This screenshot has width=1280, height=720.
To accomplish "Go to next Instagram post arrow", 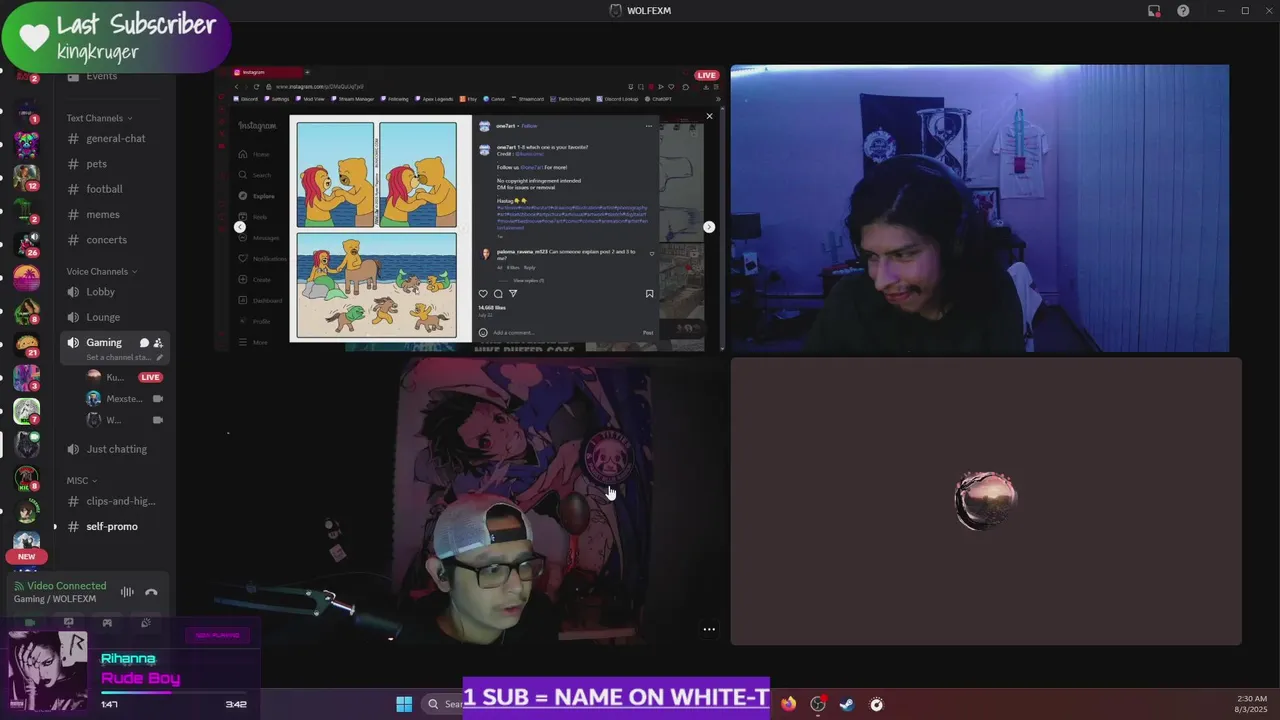I will (x=709, y=227).
